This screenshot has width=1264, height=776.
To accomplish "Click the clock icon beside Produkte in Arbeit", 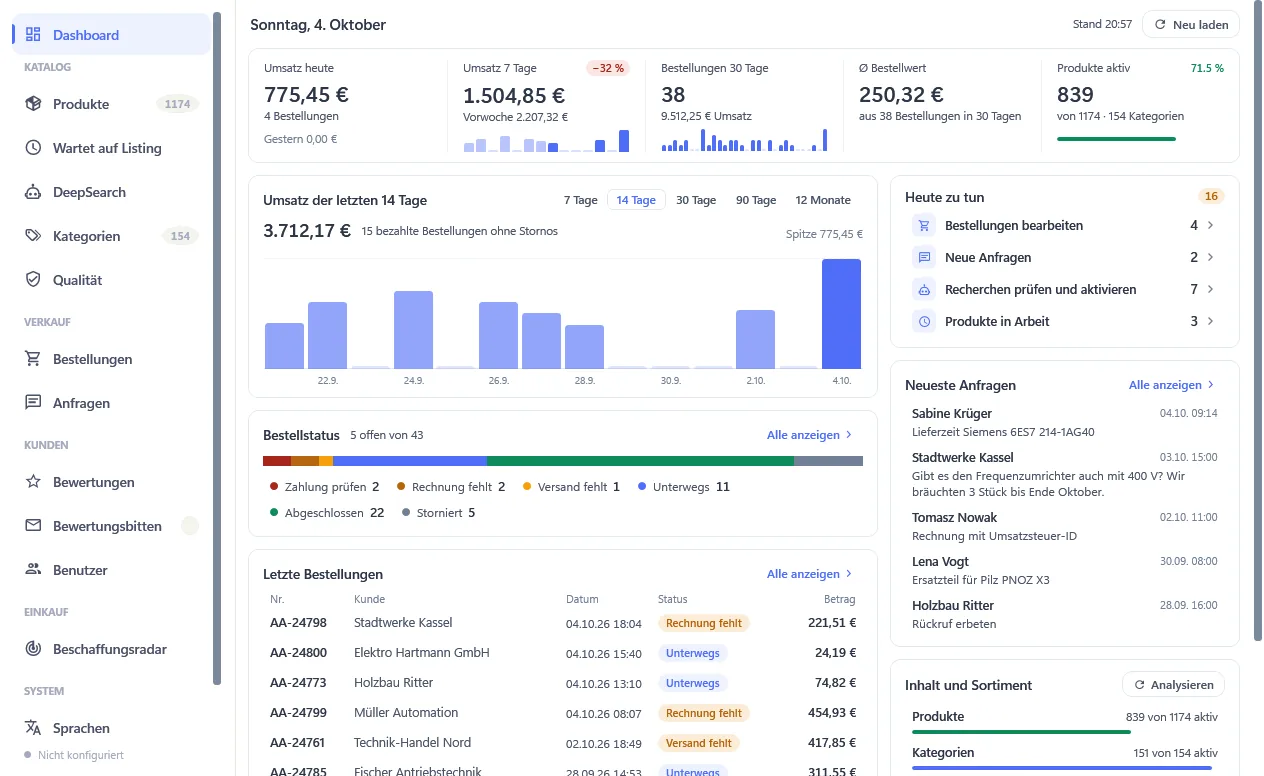I will pyautogui.click(x=924, y=322).
